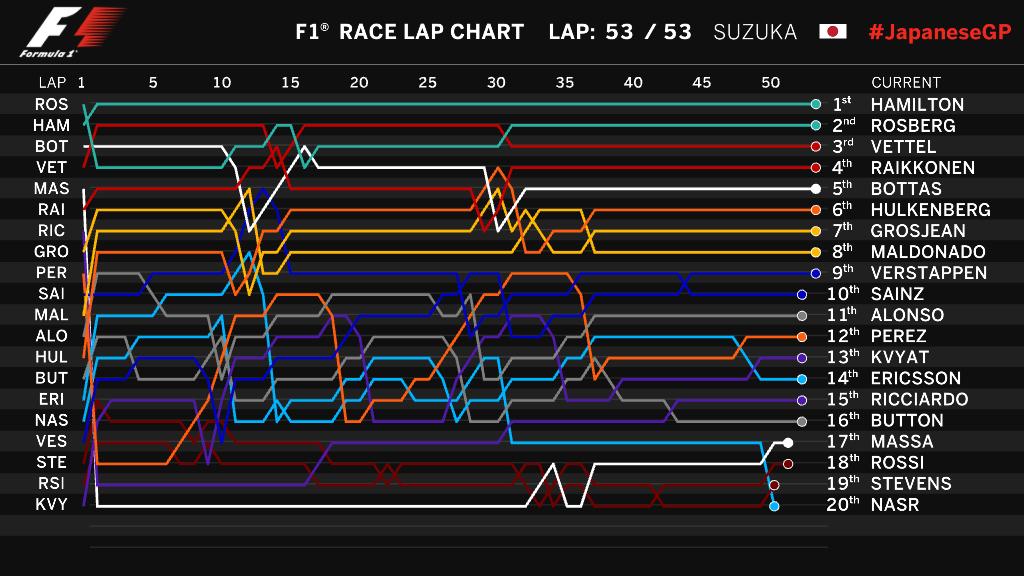Click lap 15 on the axis
This screenshot has width=1024, height=576.
[x=290, y=83]
